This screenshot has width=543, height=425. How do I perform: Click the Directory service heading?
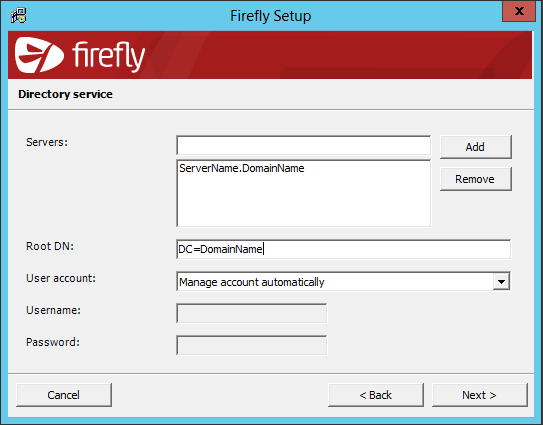[65, 94]
